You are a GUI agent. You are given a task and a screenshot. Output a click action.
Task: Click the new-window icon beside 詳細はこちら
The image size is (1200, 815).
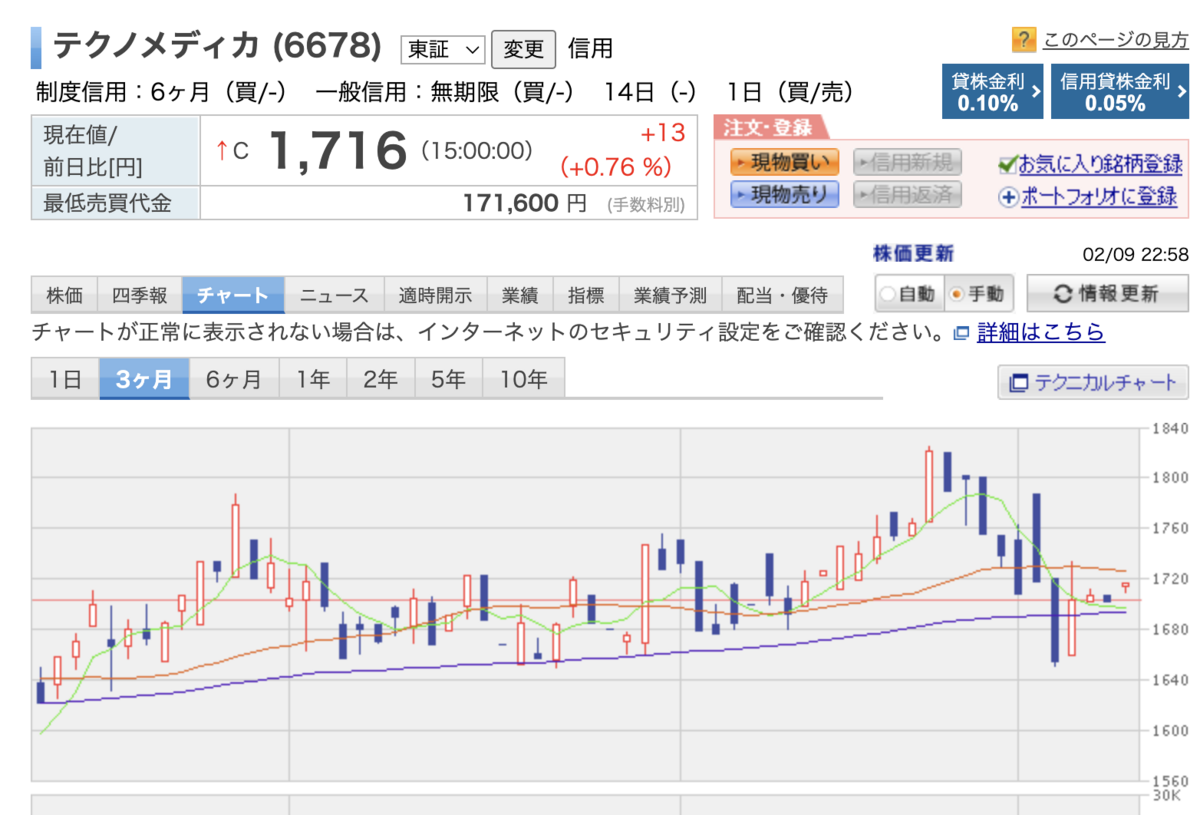961,333
